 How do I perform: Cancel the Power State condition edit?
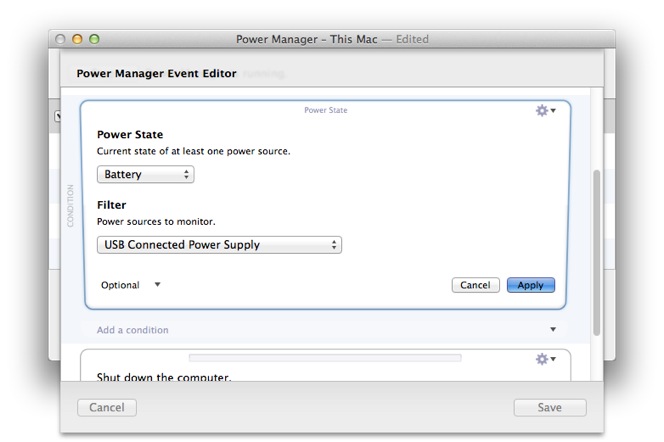[476, 285]
